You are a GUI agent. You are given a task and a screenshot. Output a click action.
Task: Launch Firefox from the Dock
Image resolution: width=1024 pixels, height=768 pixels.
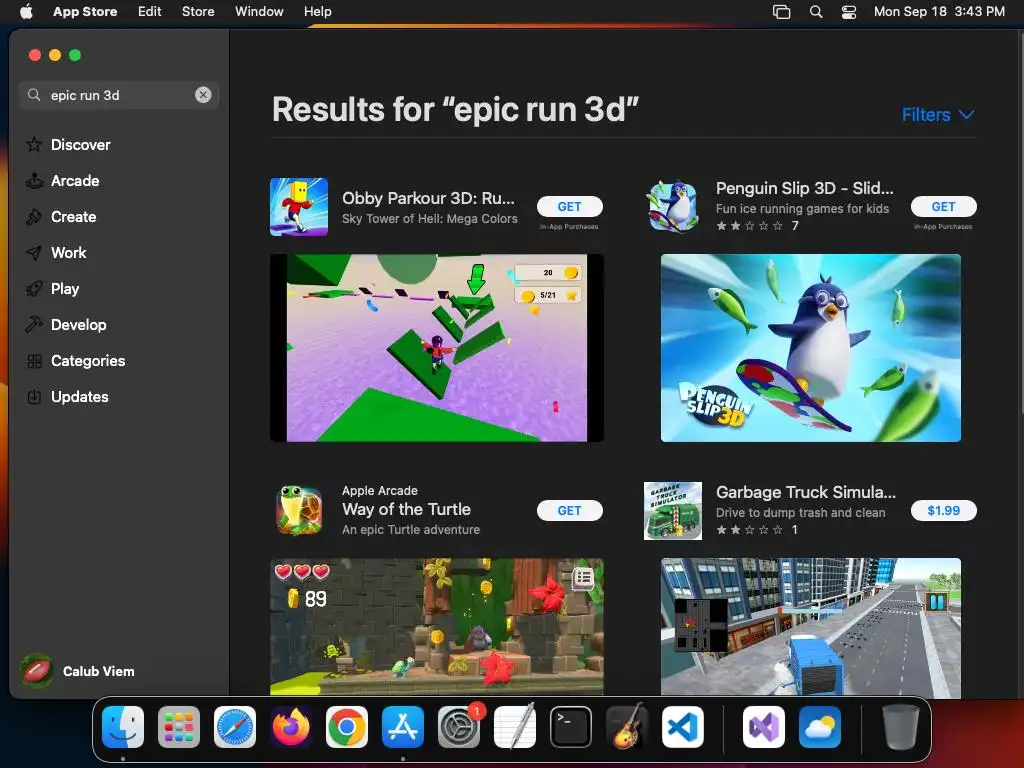(x=291, y=727)
